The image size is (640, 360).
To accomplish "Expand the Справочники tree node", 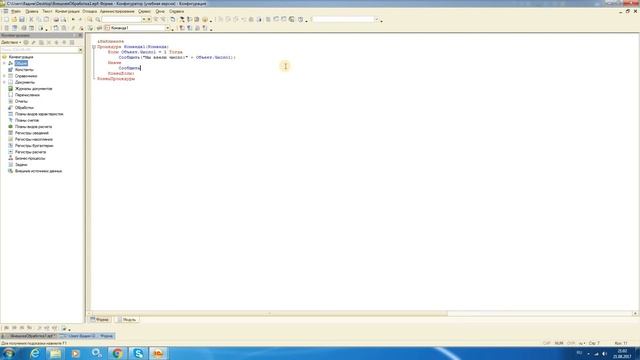I will 4,76.
